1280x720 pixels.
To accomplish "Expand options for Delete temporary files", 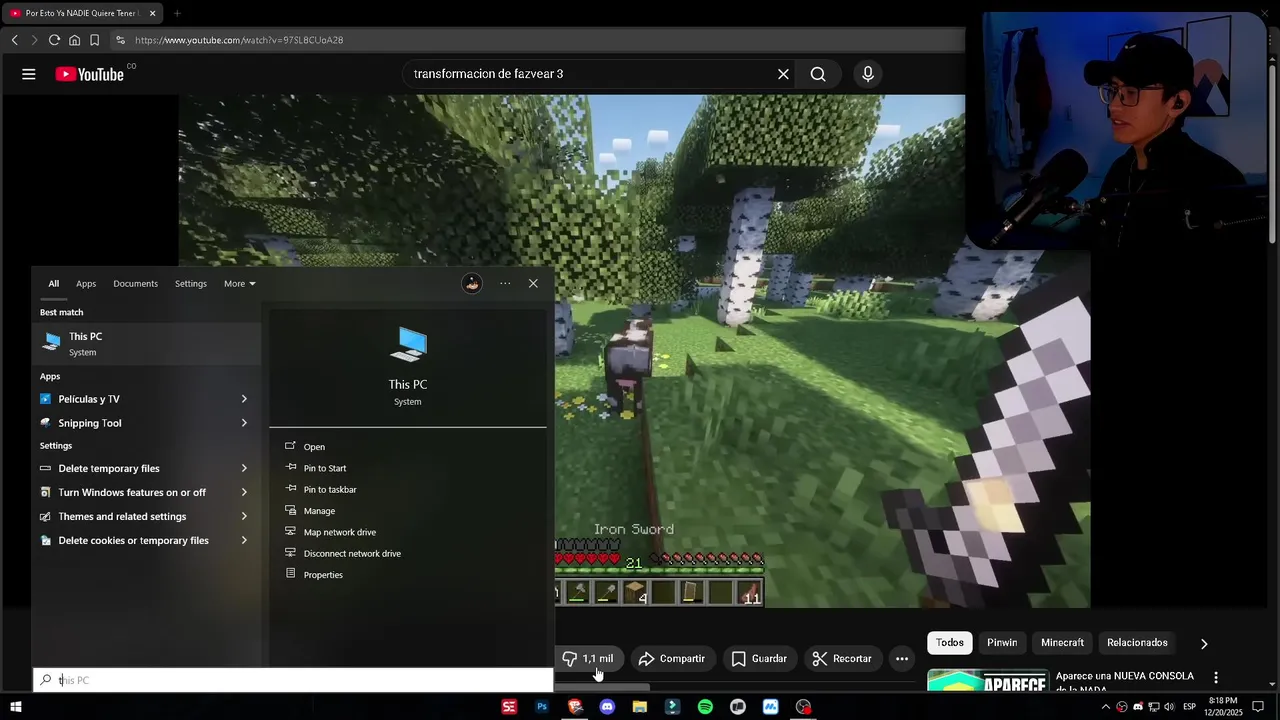I will click(244, 468).
